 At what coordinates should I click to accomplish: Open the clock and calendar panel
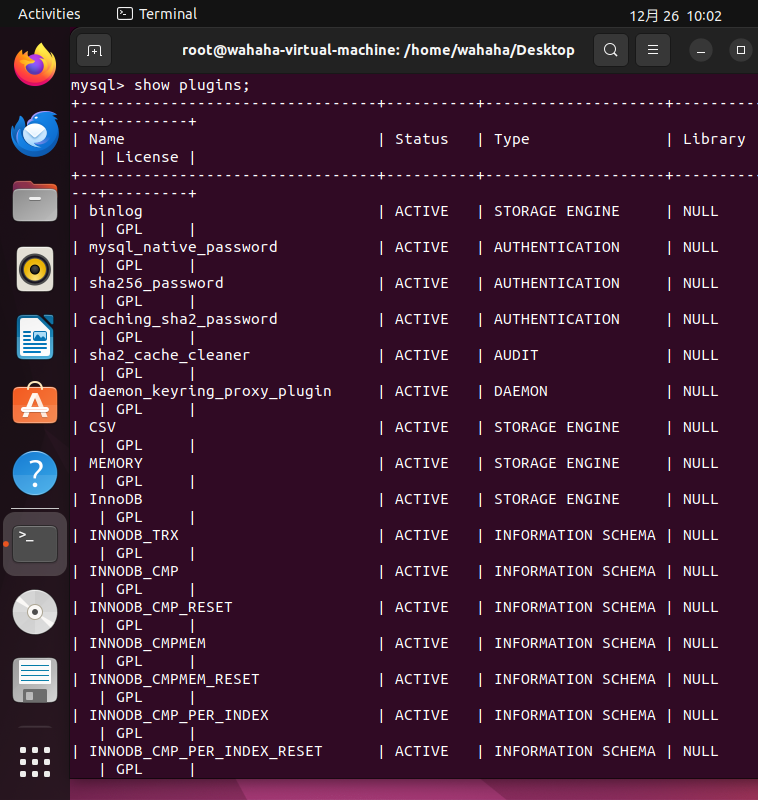point(675,16)
